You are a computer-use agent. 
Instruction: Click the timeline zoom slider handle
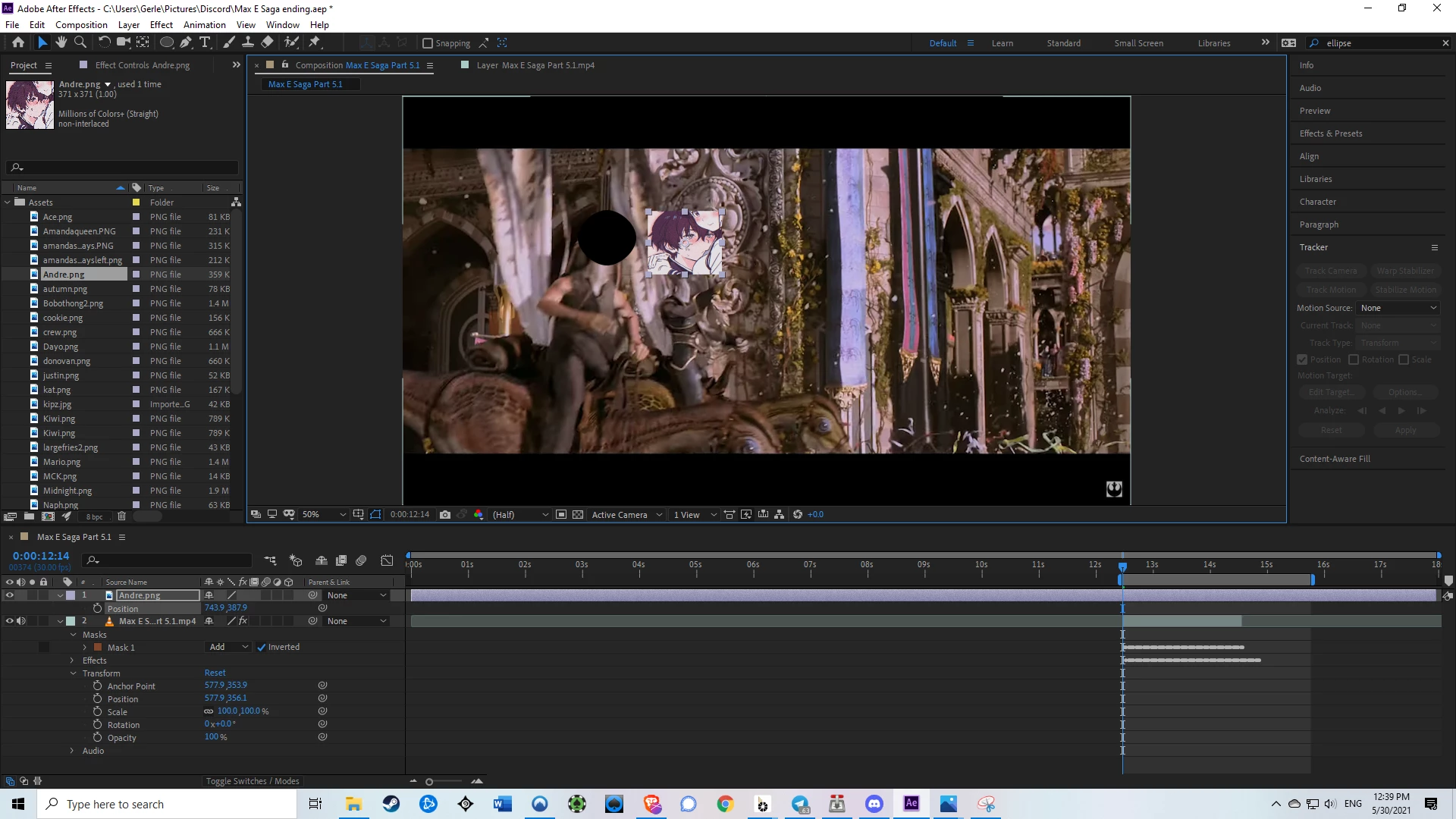429,781
